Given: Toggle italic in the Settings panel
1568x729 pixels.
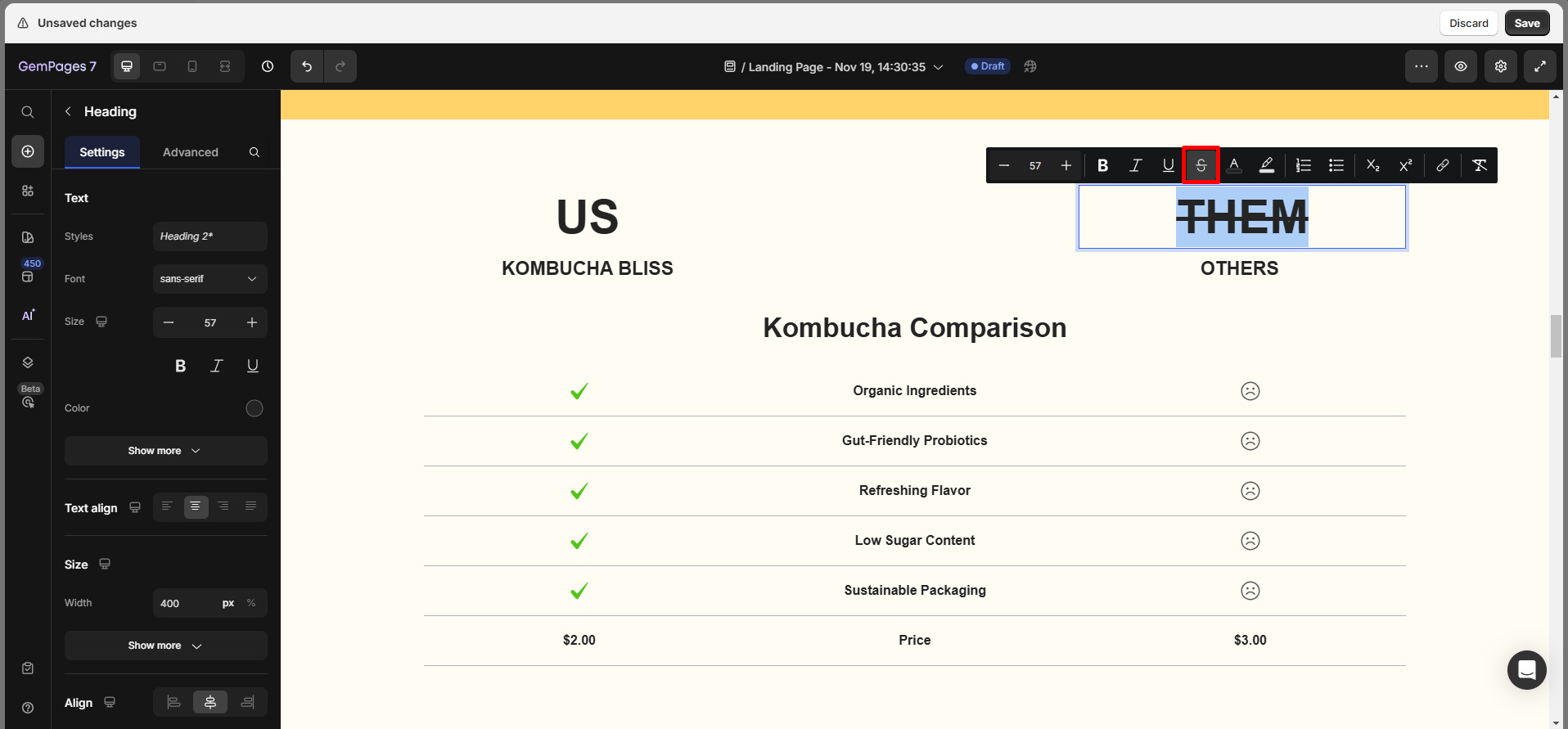Looking at the screenshot, I should [x=216, y=366].
